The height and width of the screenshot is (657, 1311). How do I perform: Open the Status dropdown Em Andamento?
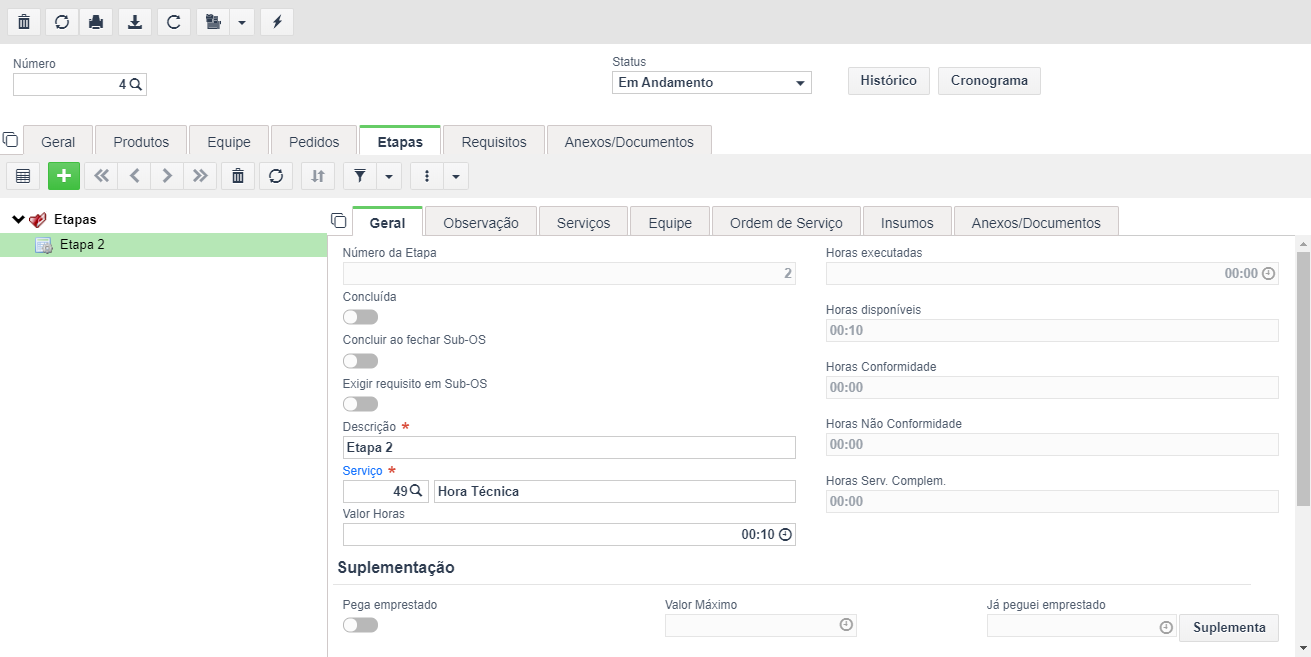click(x=712, y=83)
